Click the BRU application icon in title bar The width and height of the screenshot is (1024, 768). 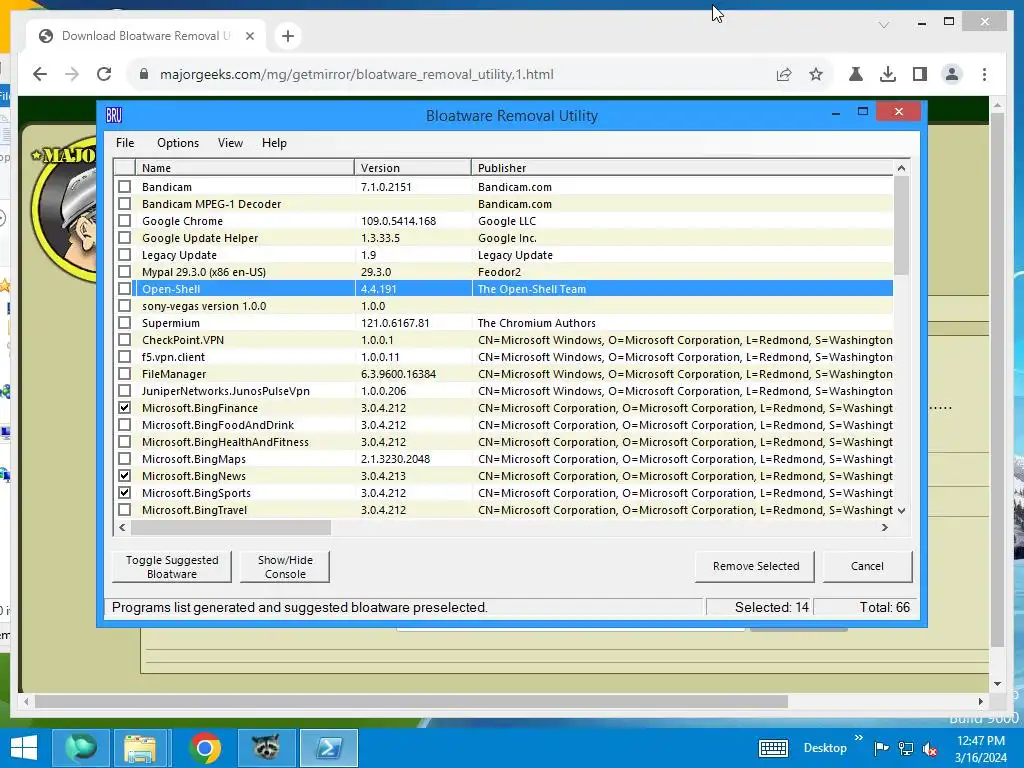114,116
